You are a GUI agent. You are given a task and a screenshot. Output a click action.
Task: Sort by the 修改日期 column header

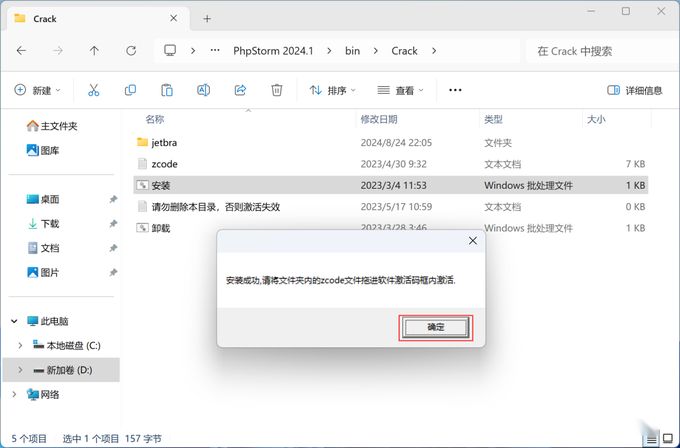(x=379, y=119)
